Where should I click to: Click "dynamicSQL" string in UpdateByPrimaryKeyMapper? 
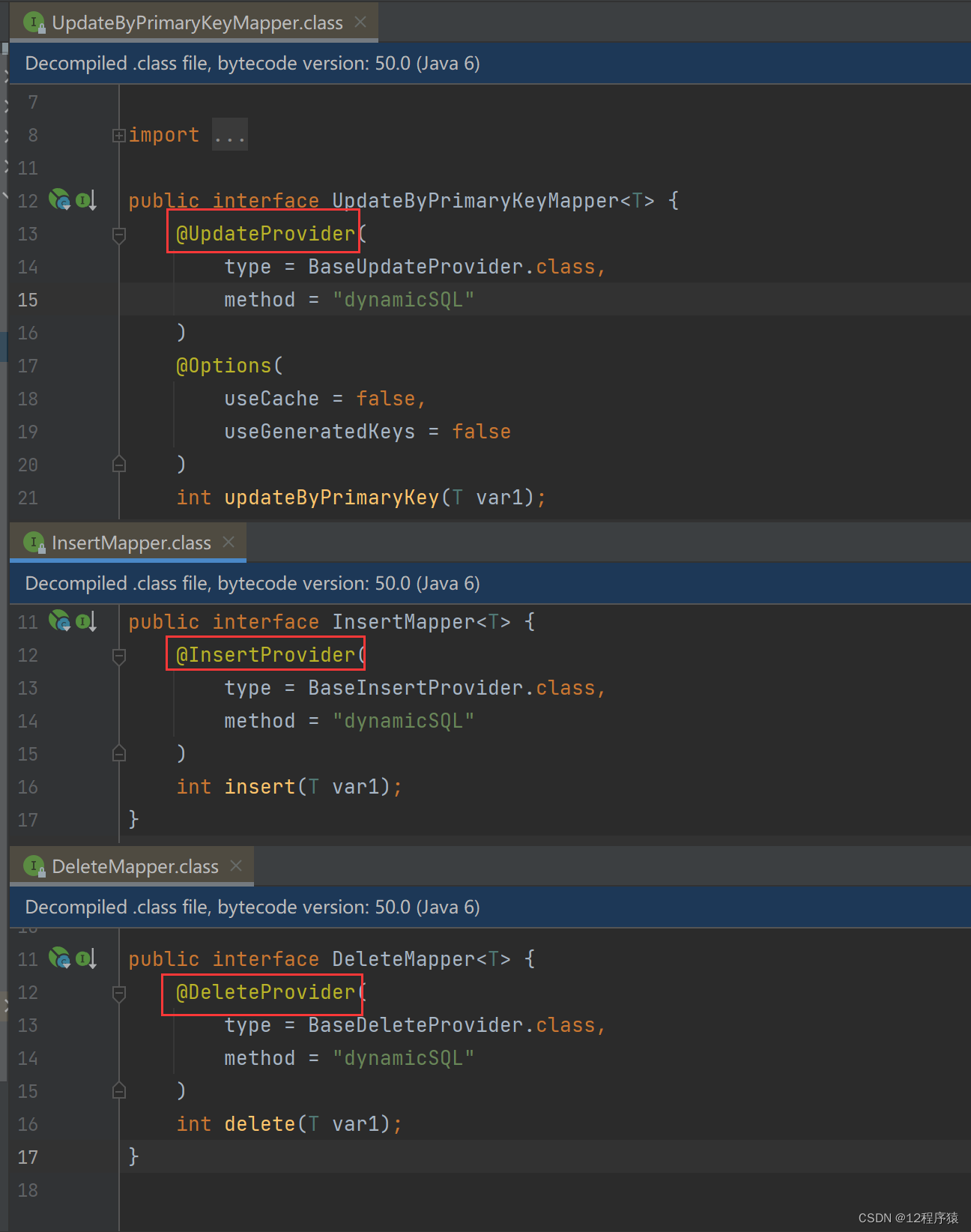click(404, 300)
